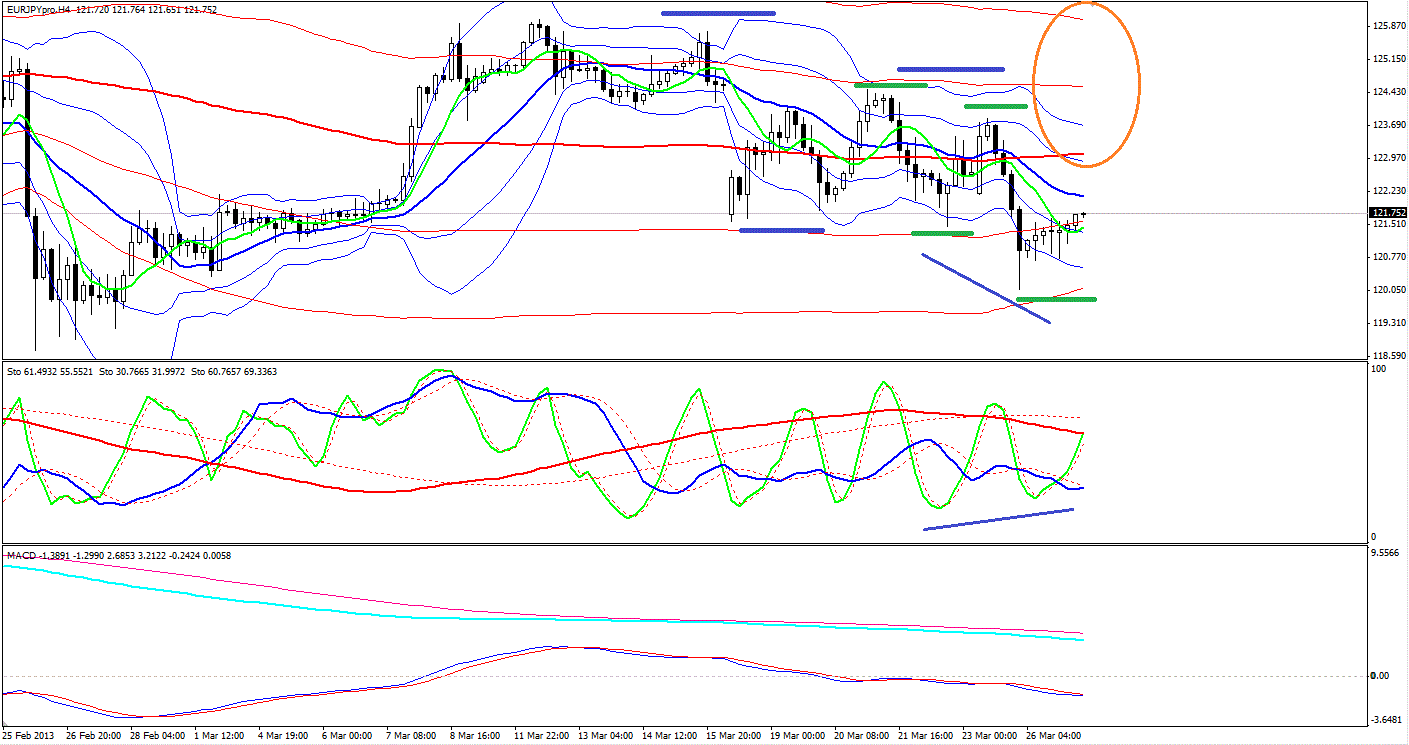The height and width of the screenshot is (745, 1409).
Task: Click the 9.5566 value on the MACD scale
Action: pyautogui.click(x=1384, y=553)
